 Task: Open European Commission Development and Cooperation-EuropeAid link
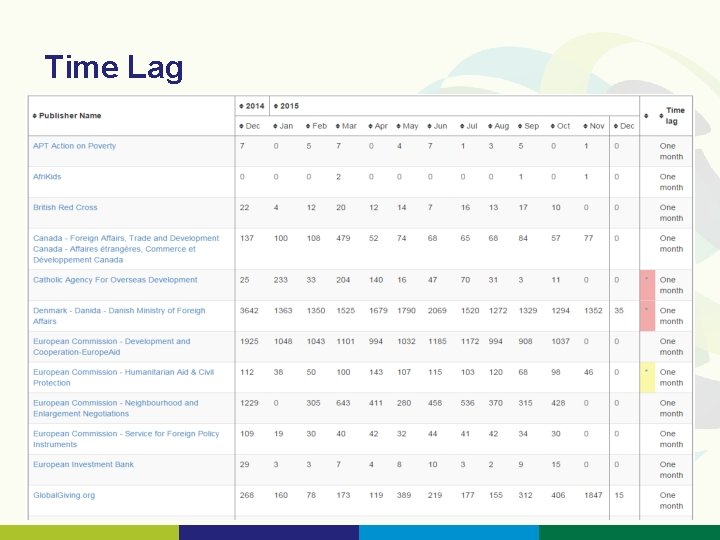(x=112, y=347)
